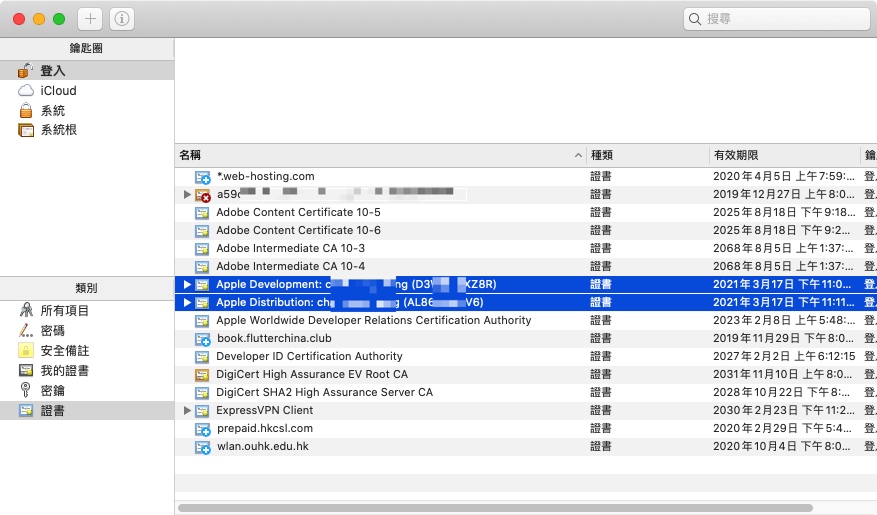Expand the Apple Development certificate row

pos(187,285)
